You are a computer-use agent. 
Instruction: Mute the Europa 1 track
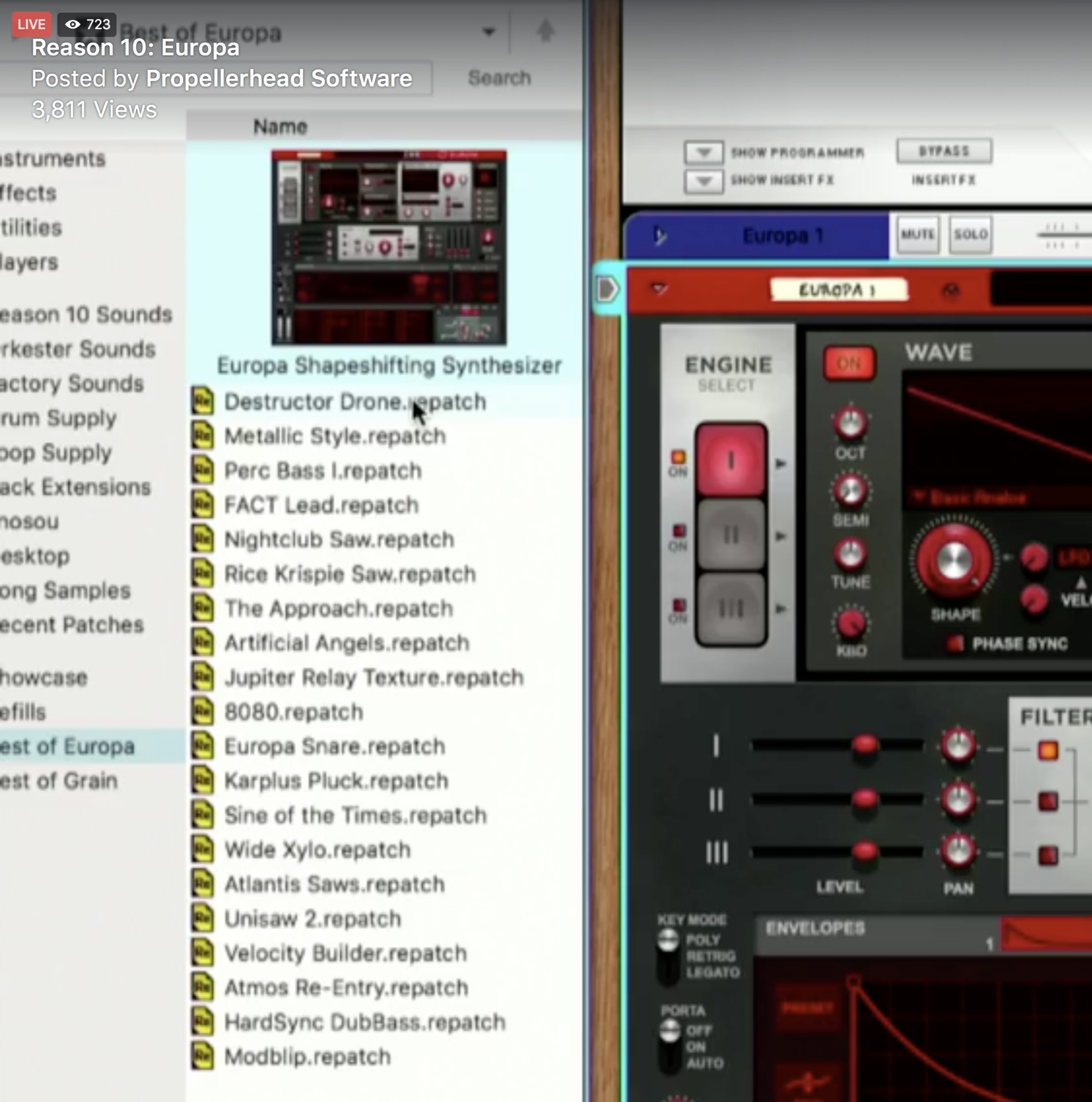point(917,234)
